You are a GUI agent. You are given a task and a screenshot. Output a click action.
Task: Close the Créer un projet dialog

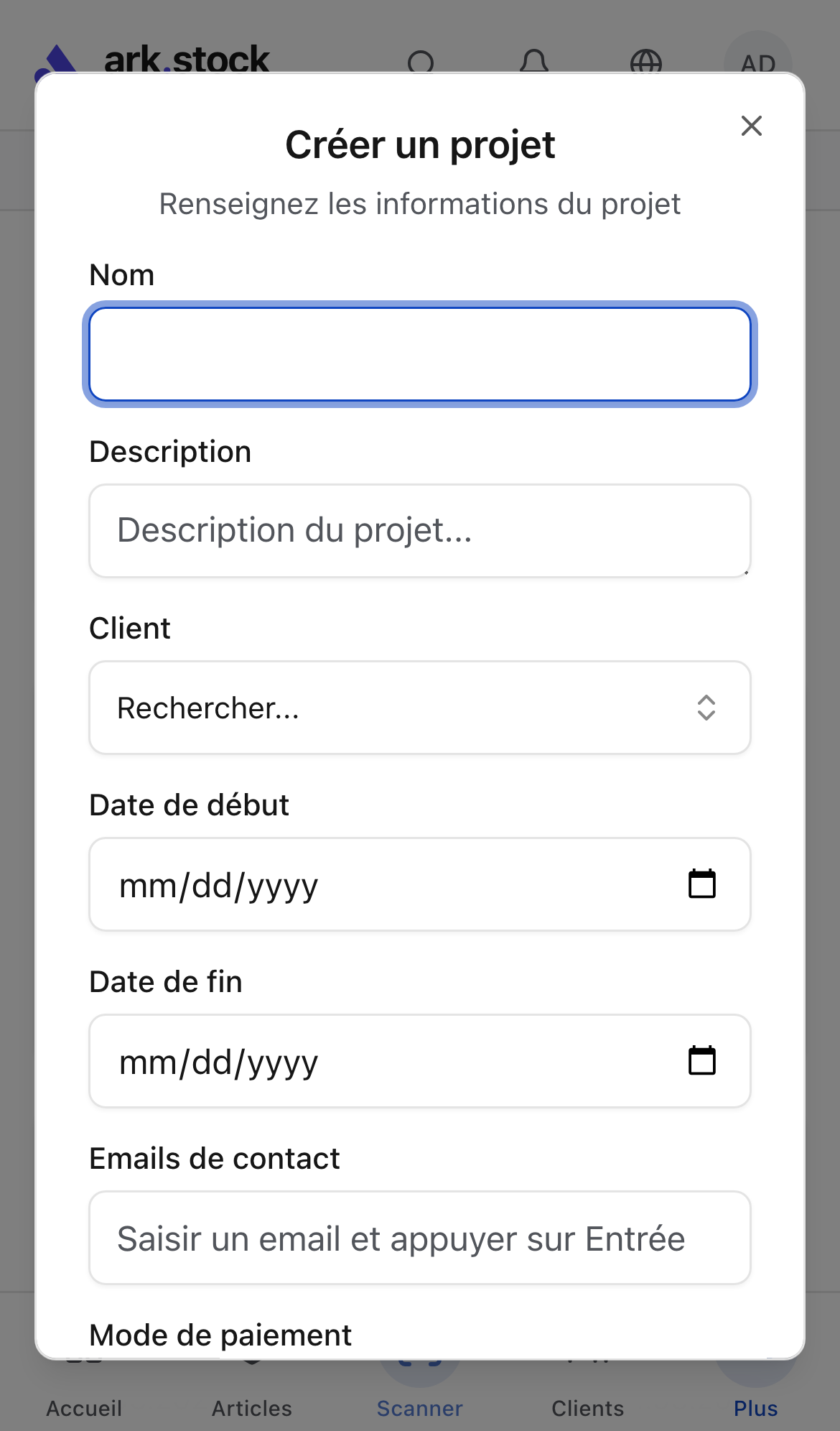751,126
